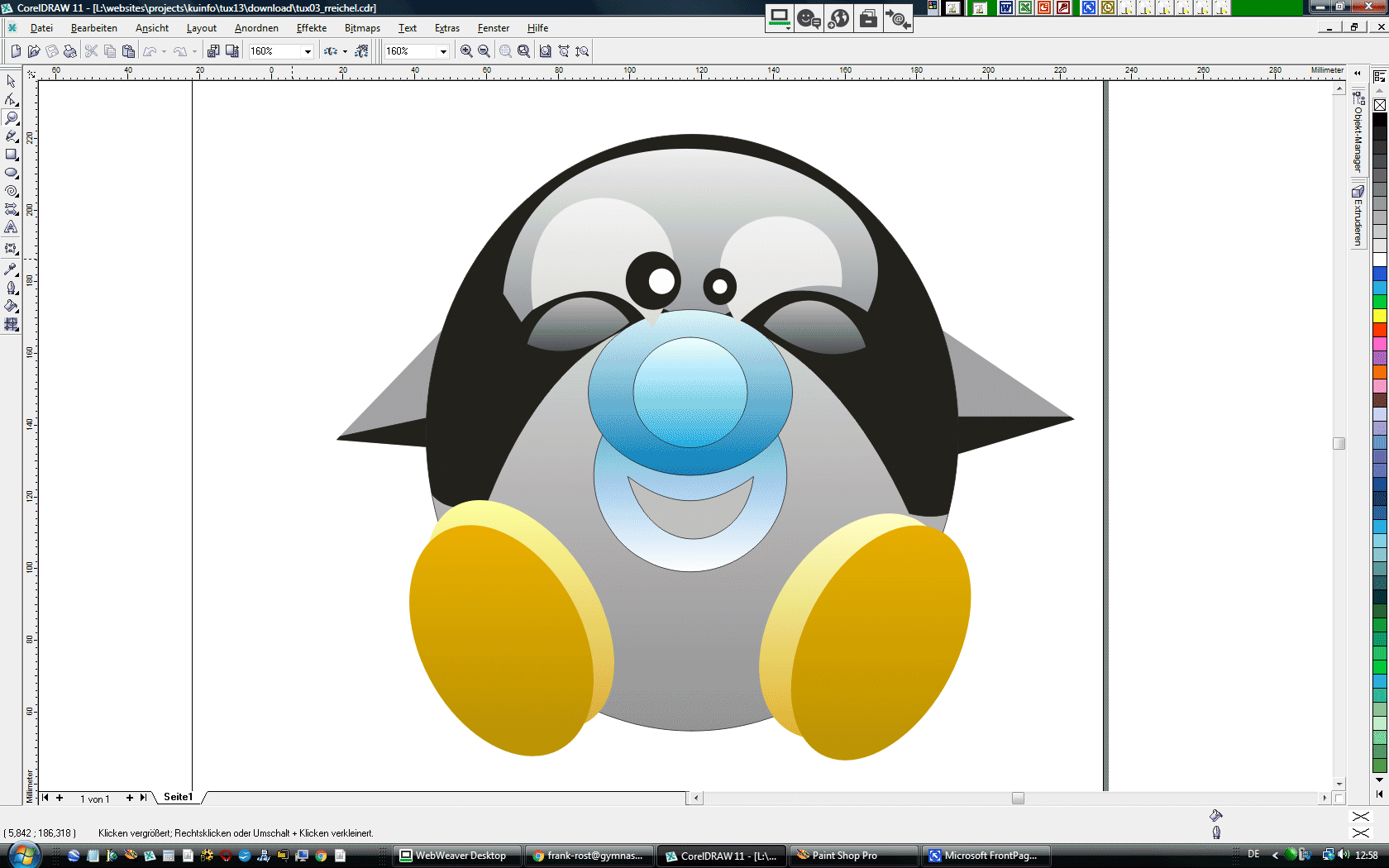Select the Basic Shapes arrows tool
The width and height of the screenshot is (1389, 868).
pyautogui.click(x=11, y=209)
